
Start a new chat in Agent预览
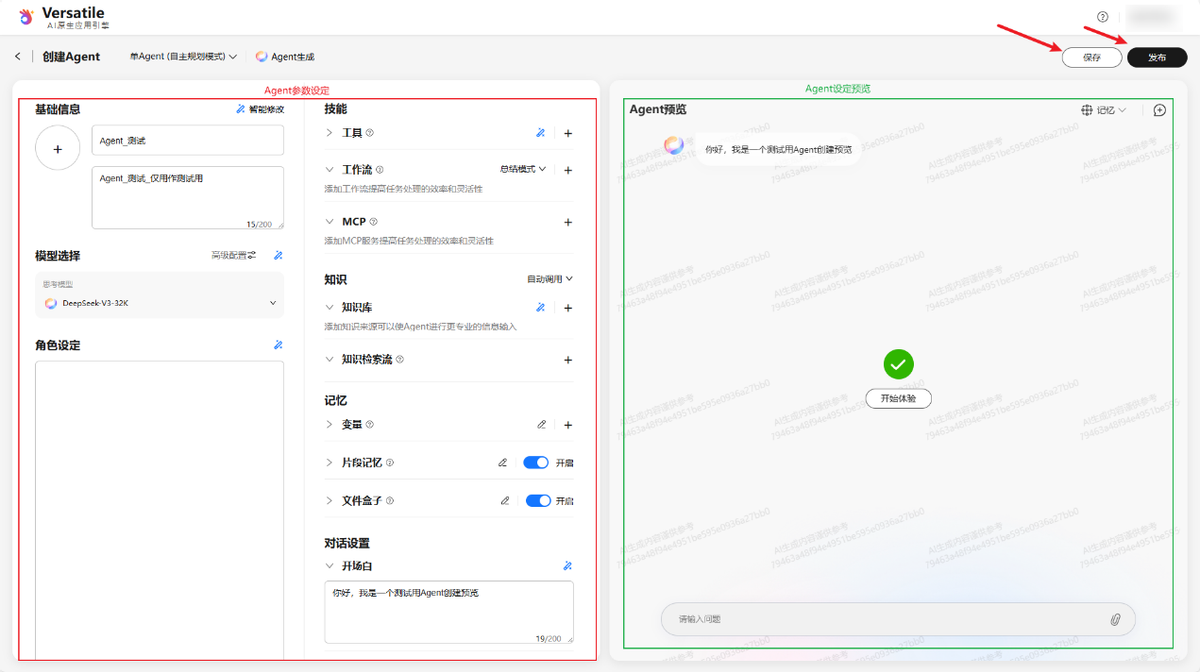coord(1159,110)
